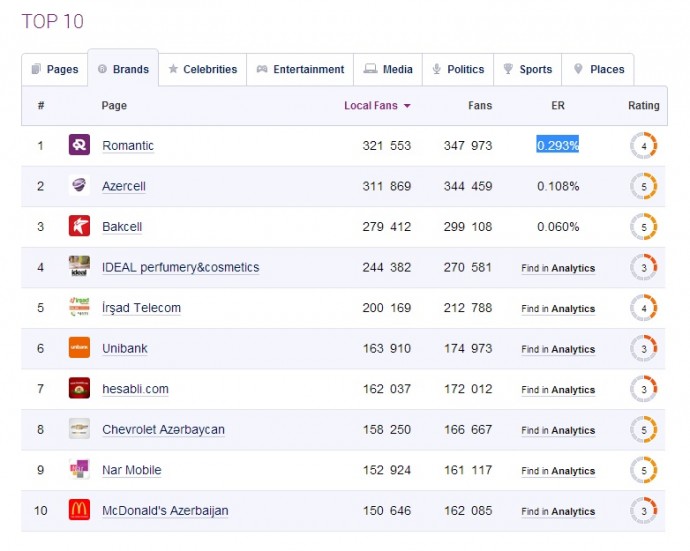Click the rating 4 gauge for İrşad Telecom
This screenshot has width=690, height=551.
(643, 308)
